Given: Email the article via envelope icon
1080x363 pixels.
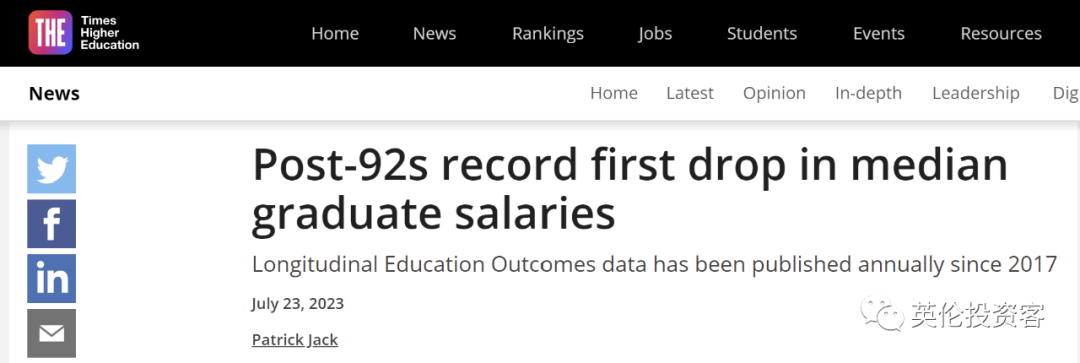Looking at the screenshot, I should [52, 333].
